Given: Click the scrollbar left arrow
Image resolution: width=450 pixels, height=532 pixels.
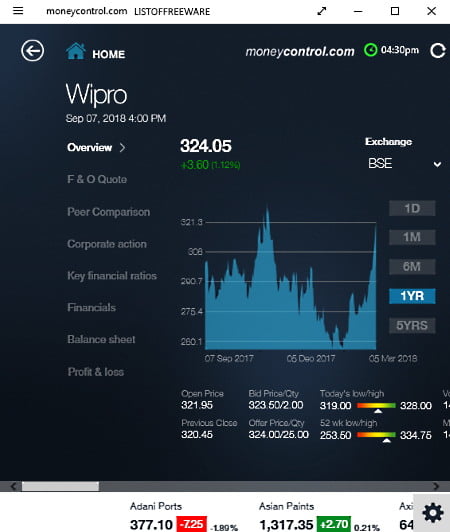Looking at the screenshot, I should pyautogui.click(x=13, y=486).
